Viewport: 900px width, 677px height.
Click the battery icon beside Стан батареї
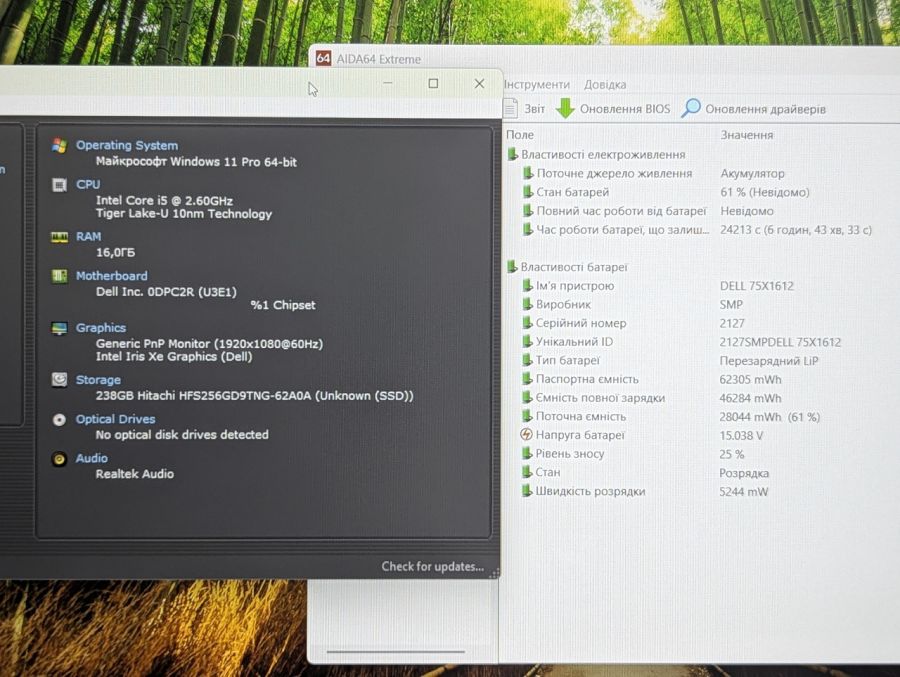click(x=528, y=192)
